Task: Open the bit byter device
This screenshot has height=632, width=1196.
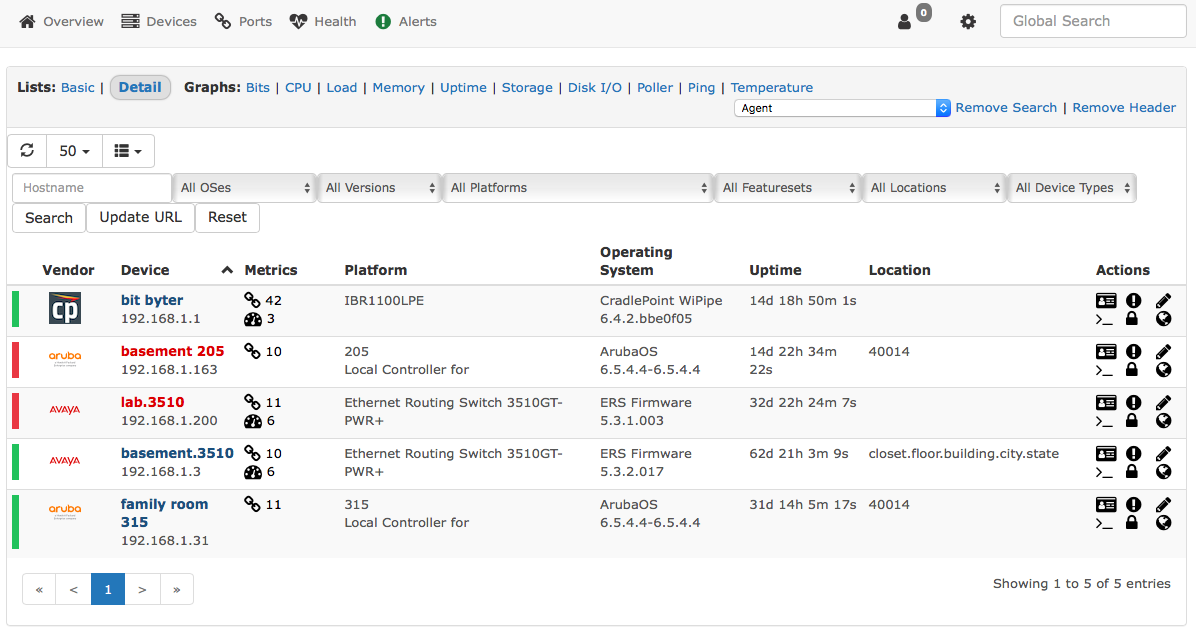Action: tap(152, 300)
